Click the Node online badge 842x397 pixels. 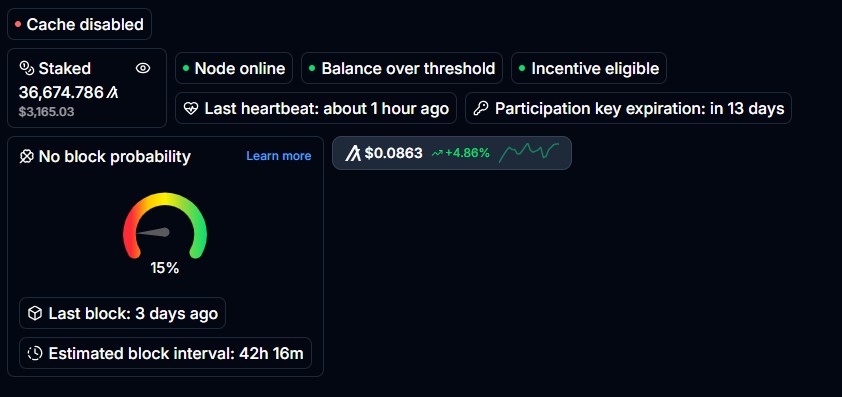[x=234, y=68]
